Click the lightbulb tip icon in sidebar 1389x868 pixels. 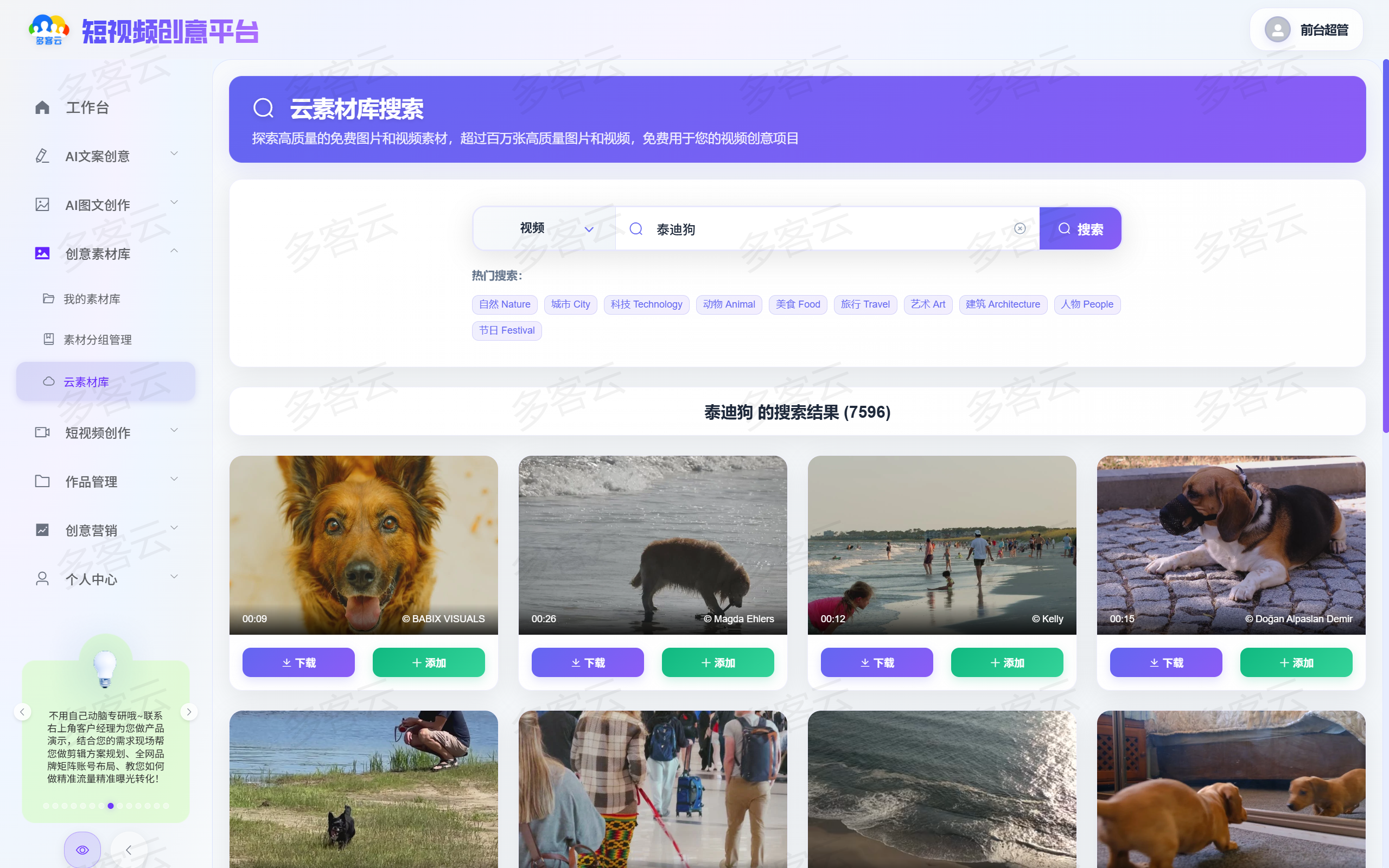(x=105, y=668)
